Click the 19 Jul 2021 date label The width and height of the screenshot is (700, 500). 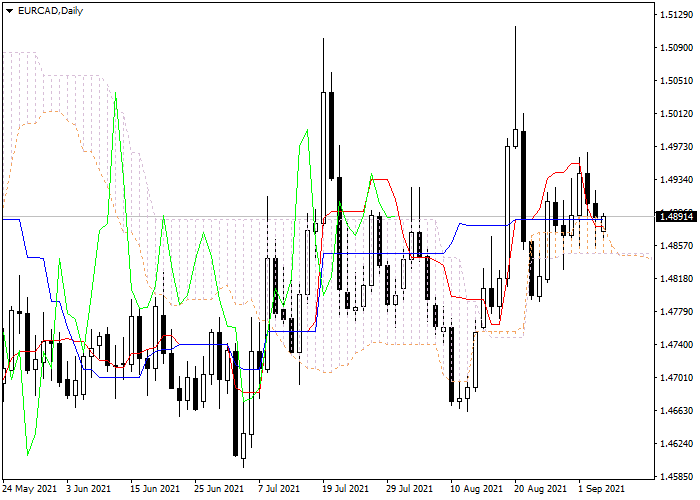coord(345,489)
